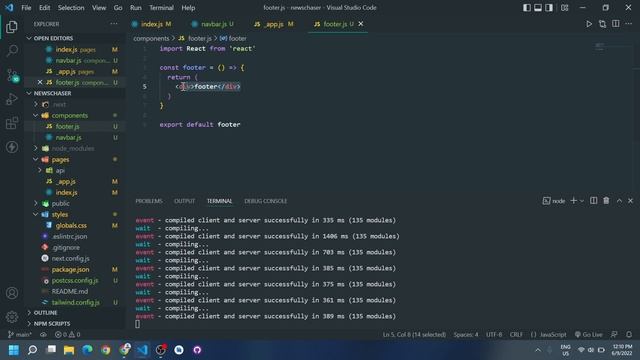Expand the .next folder
Viewport: 640px width, 360px height.
(36, 104)
